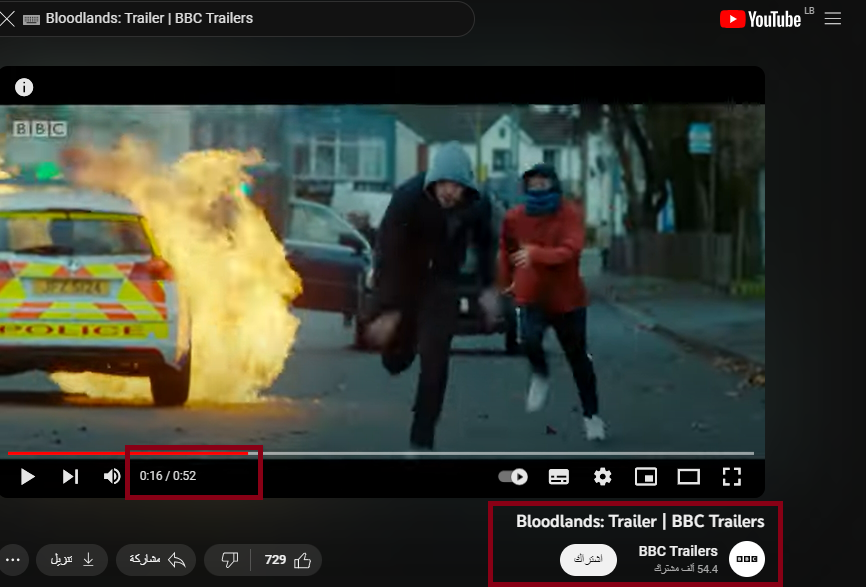The width and height of the screenshot is (866, 587).
Task: Dislike the video with thumbs down
Action: (x=229, y=560)
